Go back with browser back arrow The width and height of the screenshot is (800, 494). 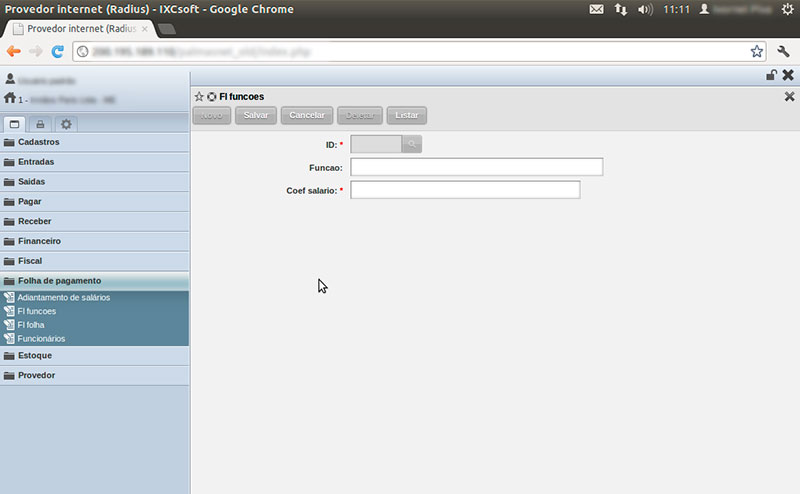14,51
